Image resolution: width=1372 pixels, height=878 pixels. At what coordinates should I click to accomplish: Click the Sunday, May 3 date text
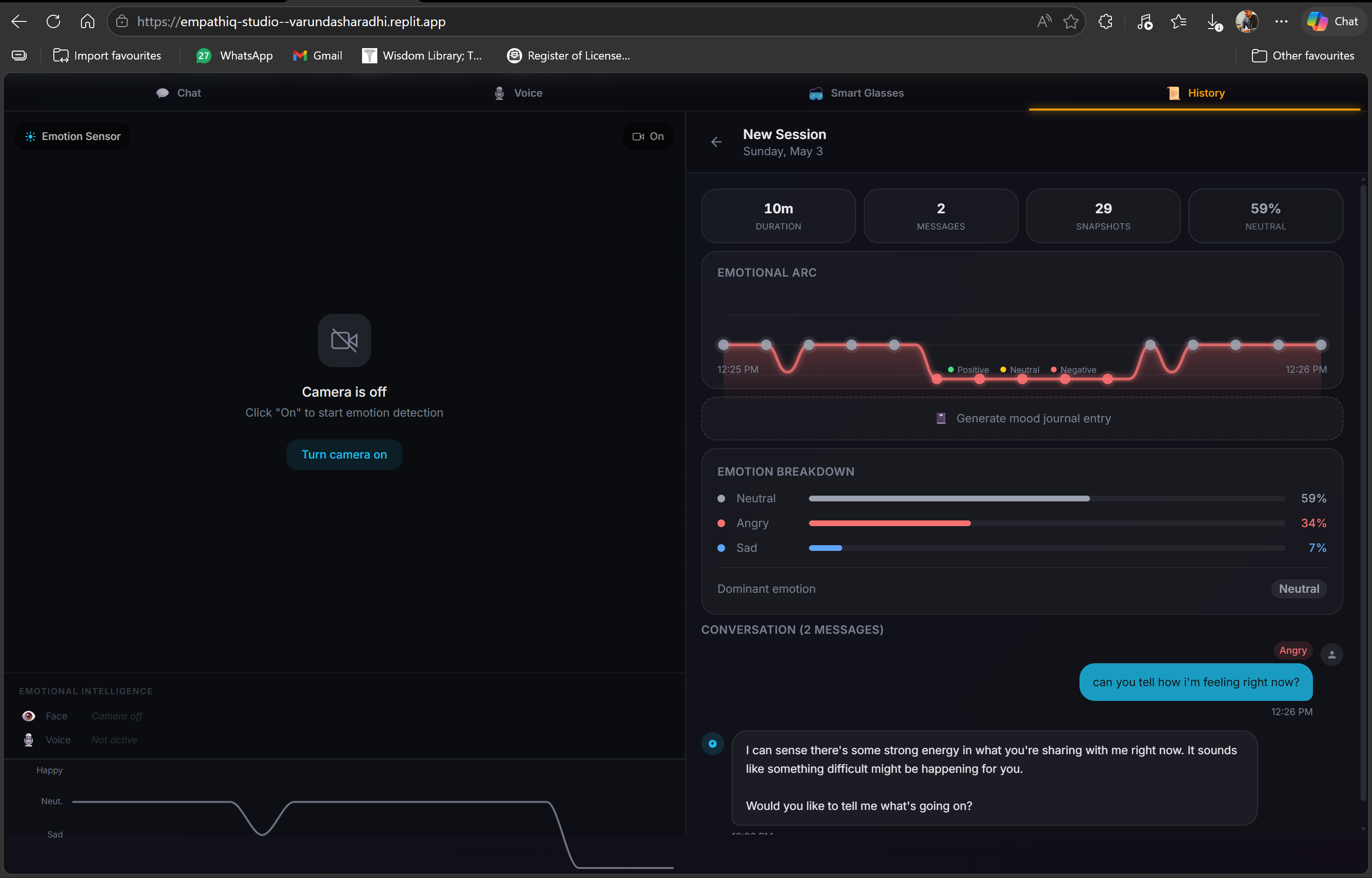(x=783, y=152)
